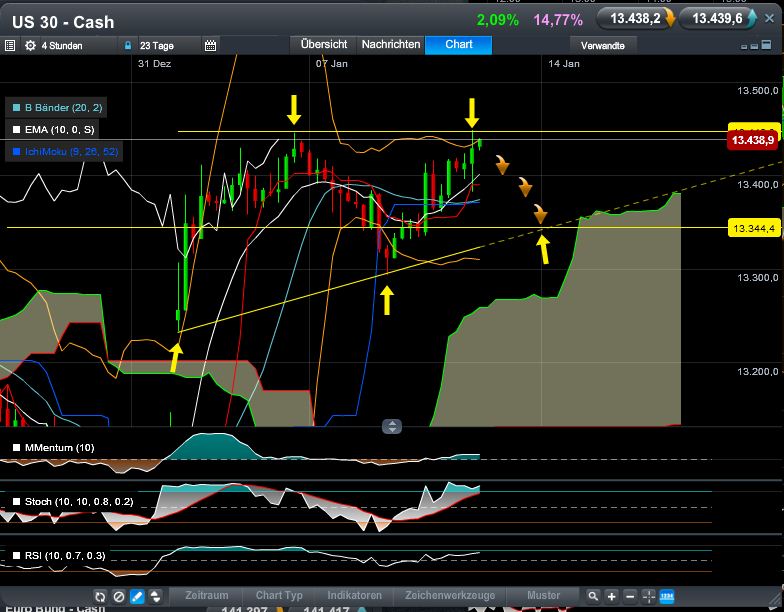Switch to the Übersicht tab
The width and height of the screenshot is (784, 612).
tap(324, 44)
